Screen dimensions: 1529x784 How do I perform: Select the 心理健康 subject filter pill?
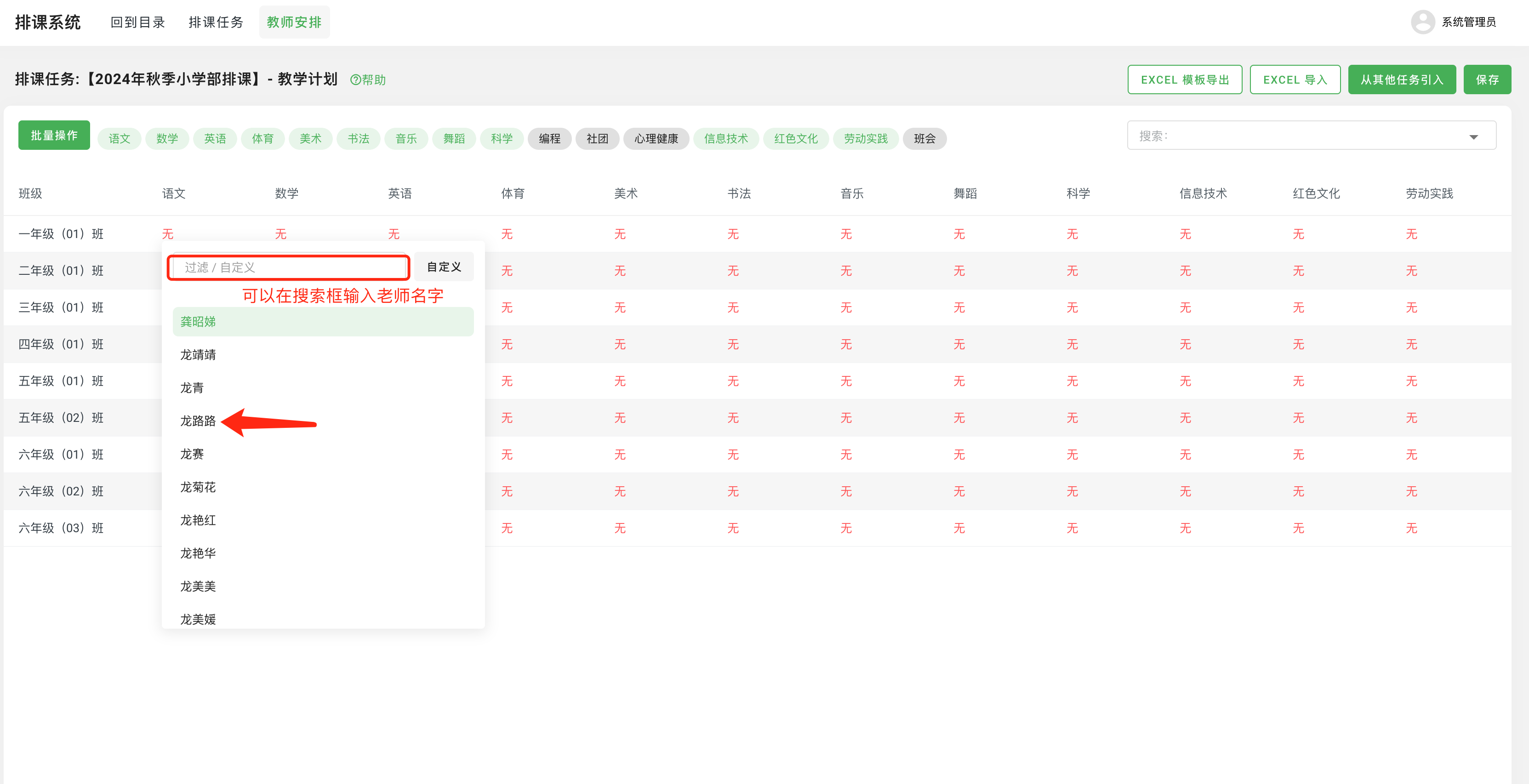tap(656, 138)
